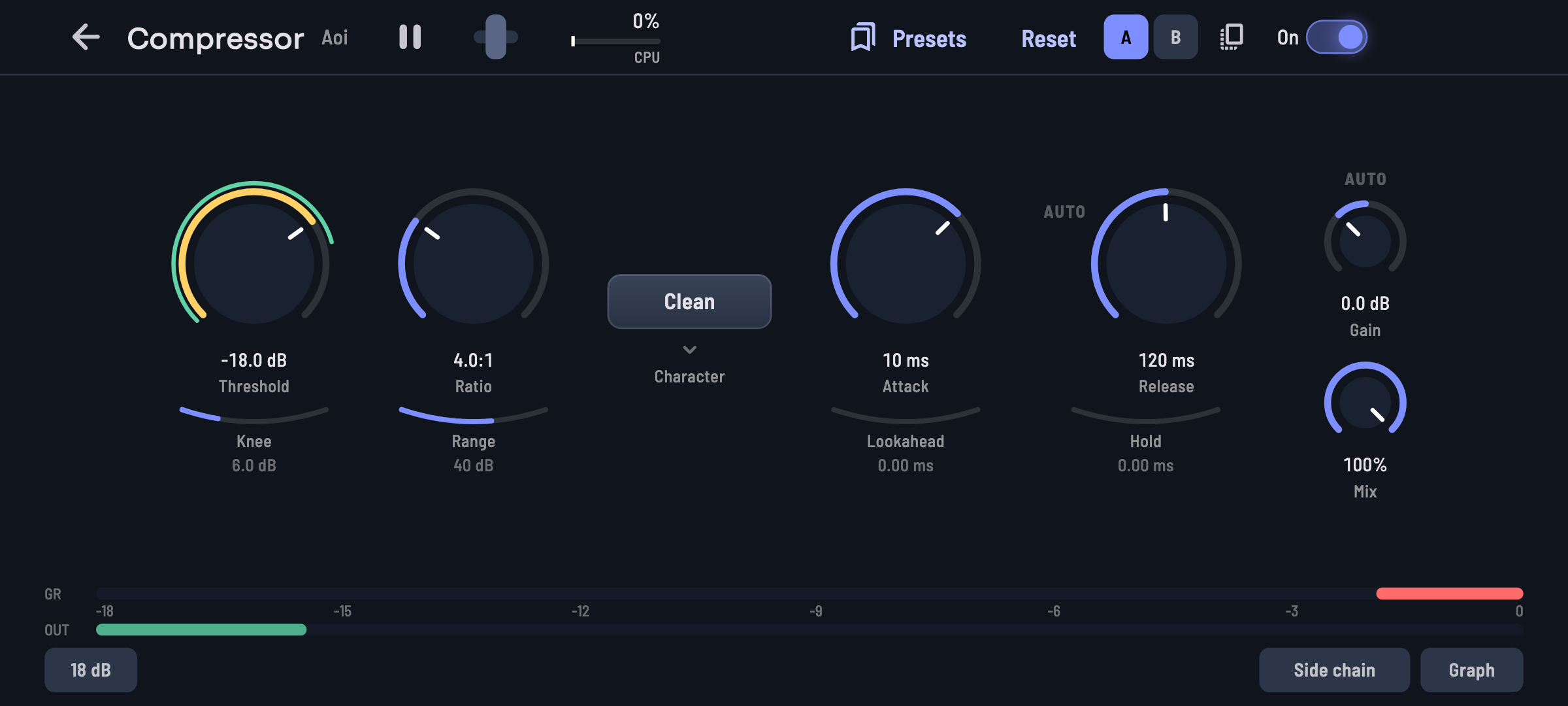The height and width of the screenshot is (706, 1568).
Task: Open Presets via the bookmark icon
Action: click(863, 37)
